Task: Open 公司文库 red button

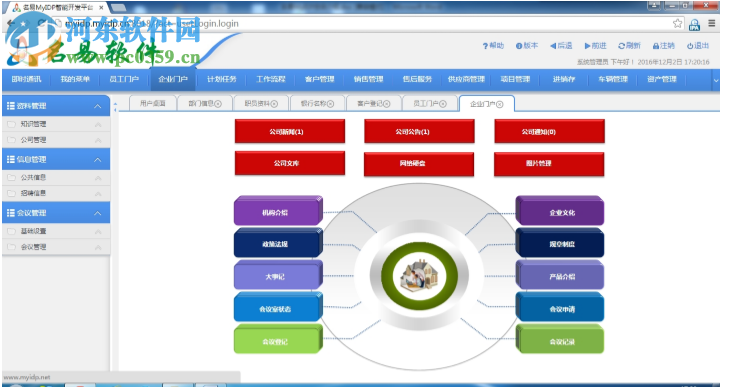Action: click(290, 163)
